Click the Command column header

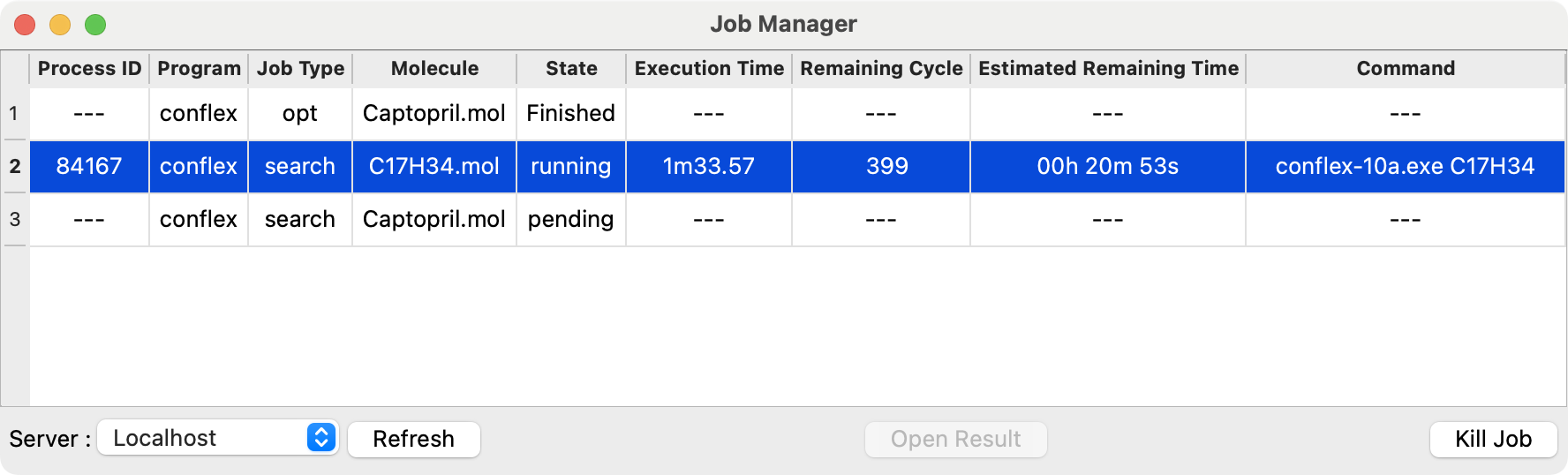(1405, 69)
